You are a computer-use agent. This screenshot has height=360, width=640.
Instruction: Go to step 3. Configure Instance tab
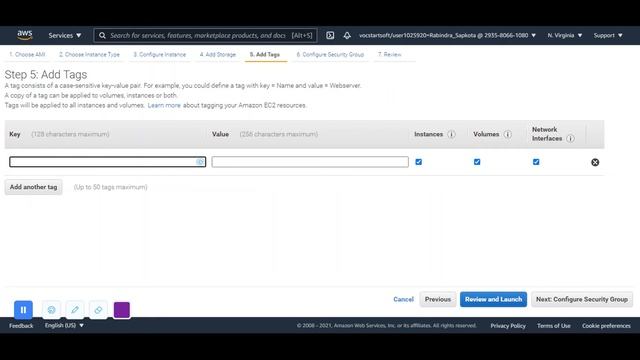pos(160,54)
